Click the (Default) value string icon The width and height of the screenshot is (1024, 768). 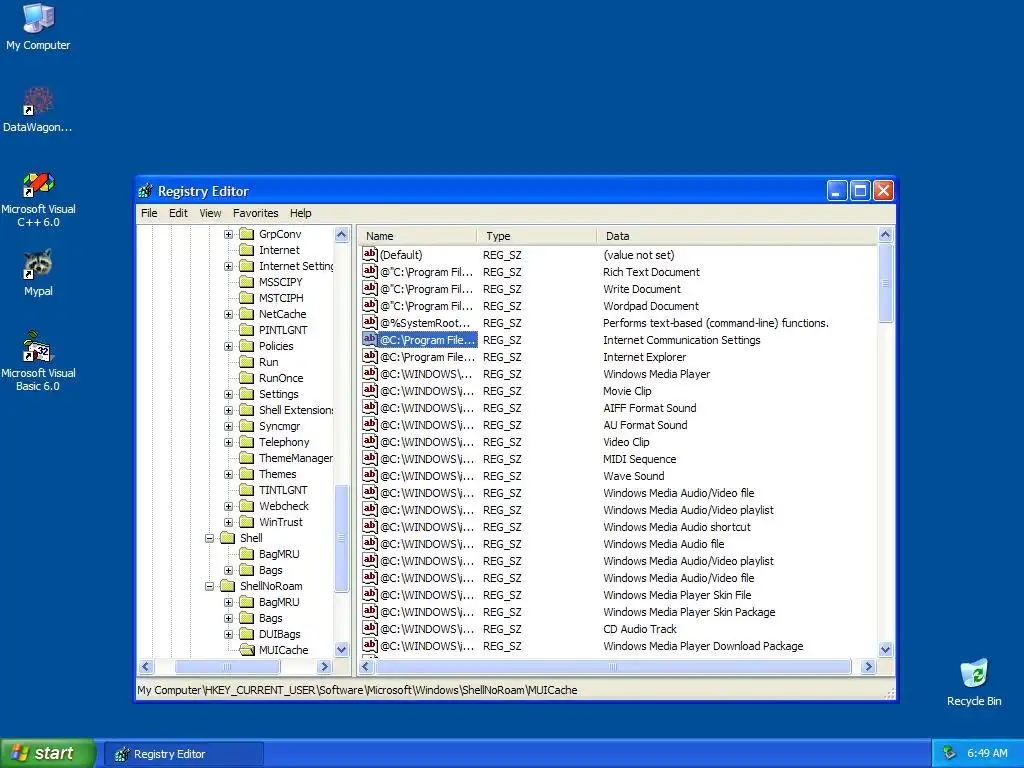(370, 254)
